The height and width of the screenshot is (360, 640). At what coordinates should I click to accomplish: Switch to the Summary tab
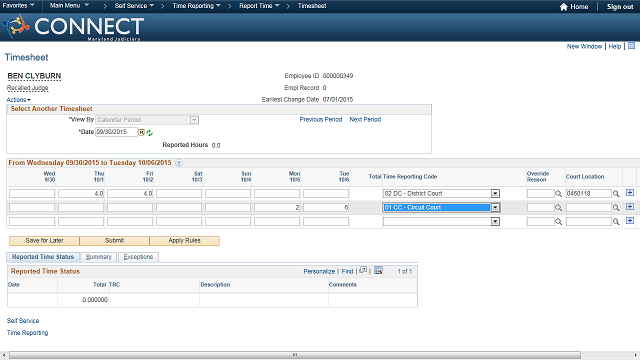(98, 257)
